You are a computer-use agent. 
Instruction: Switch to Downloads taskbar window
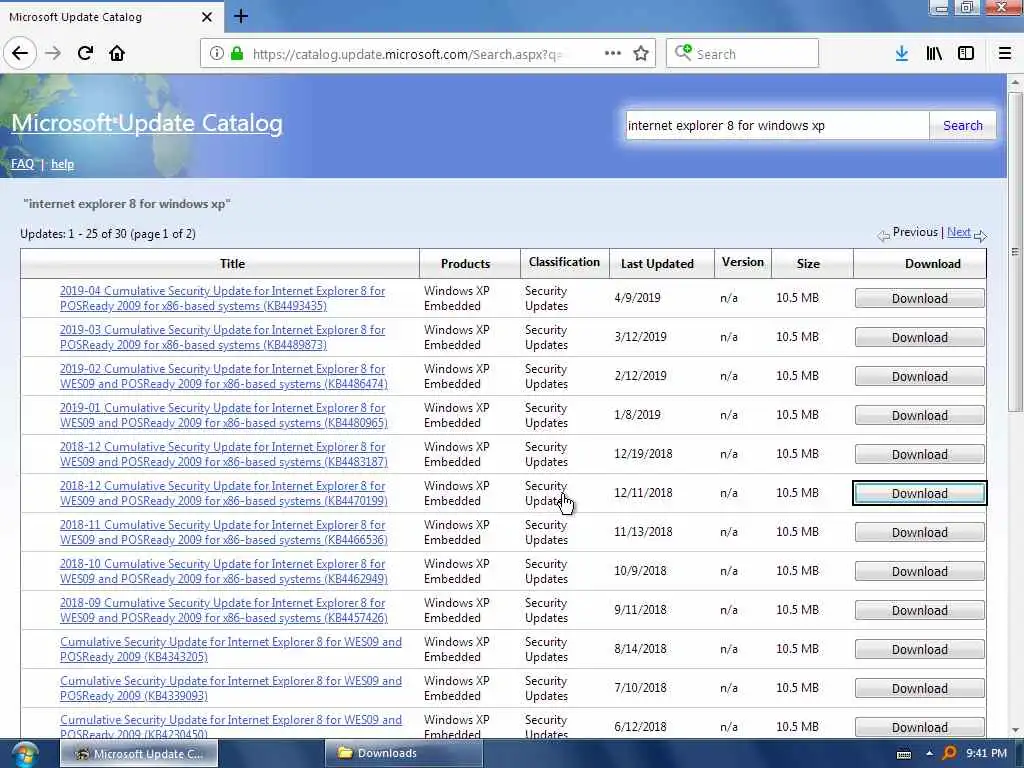click(404, 754)
